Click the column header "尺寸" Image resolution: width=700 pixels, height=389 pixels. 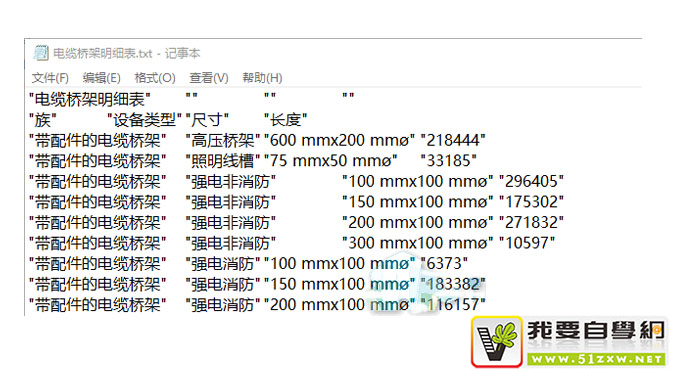(207, 120)
